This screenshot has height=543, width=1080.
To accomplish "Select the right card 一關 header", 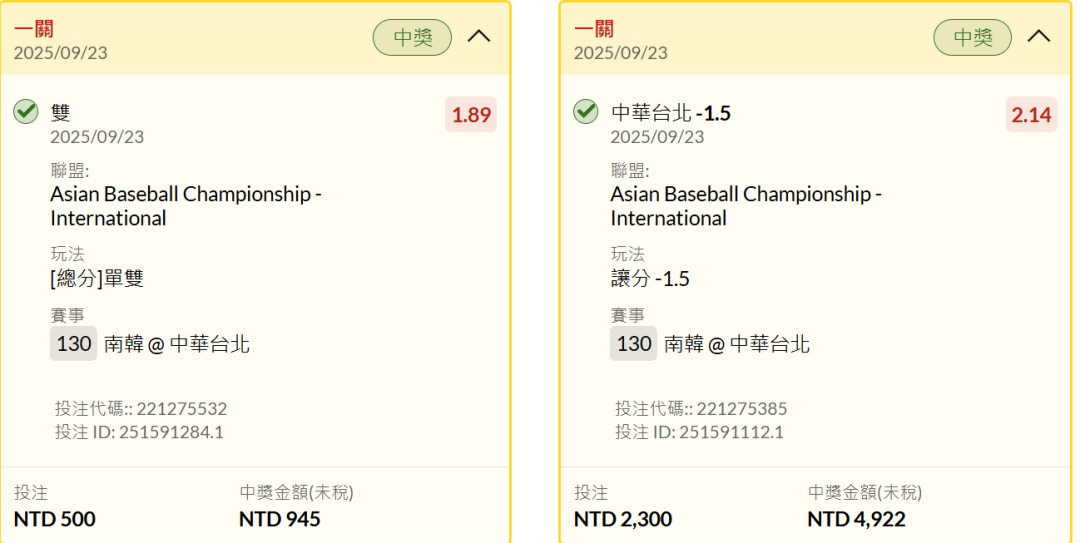I will [x=593, y=29].
